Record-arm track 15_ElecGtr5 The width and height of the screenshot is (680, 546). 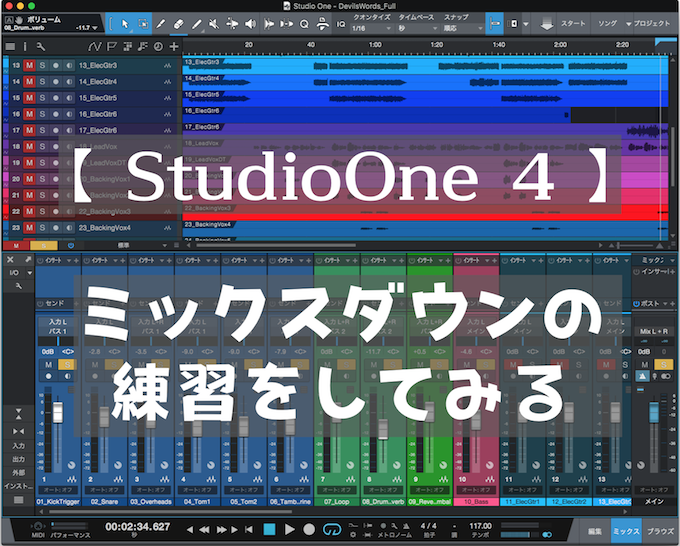click(56, 98)
